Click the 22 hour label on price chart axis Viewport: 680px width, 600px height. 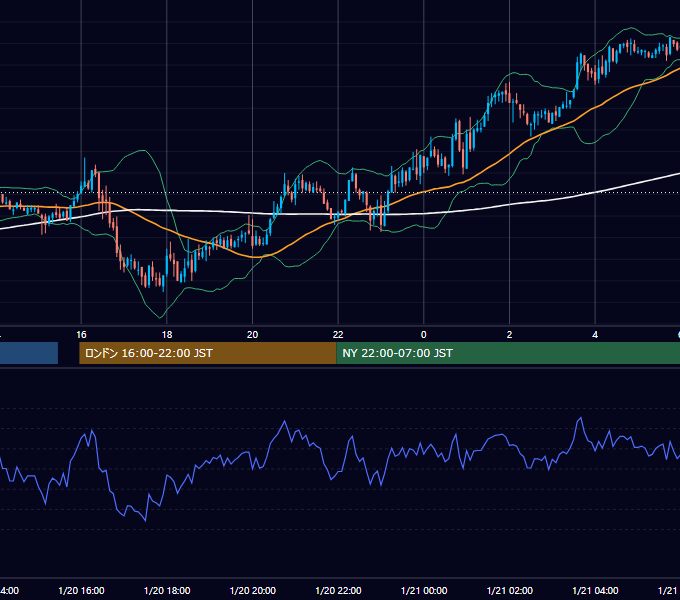[x=338, y=335]
